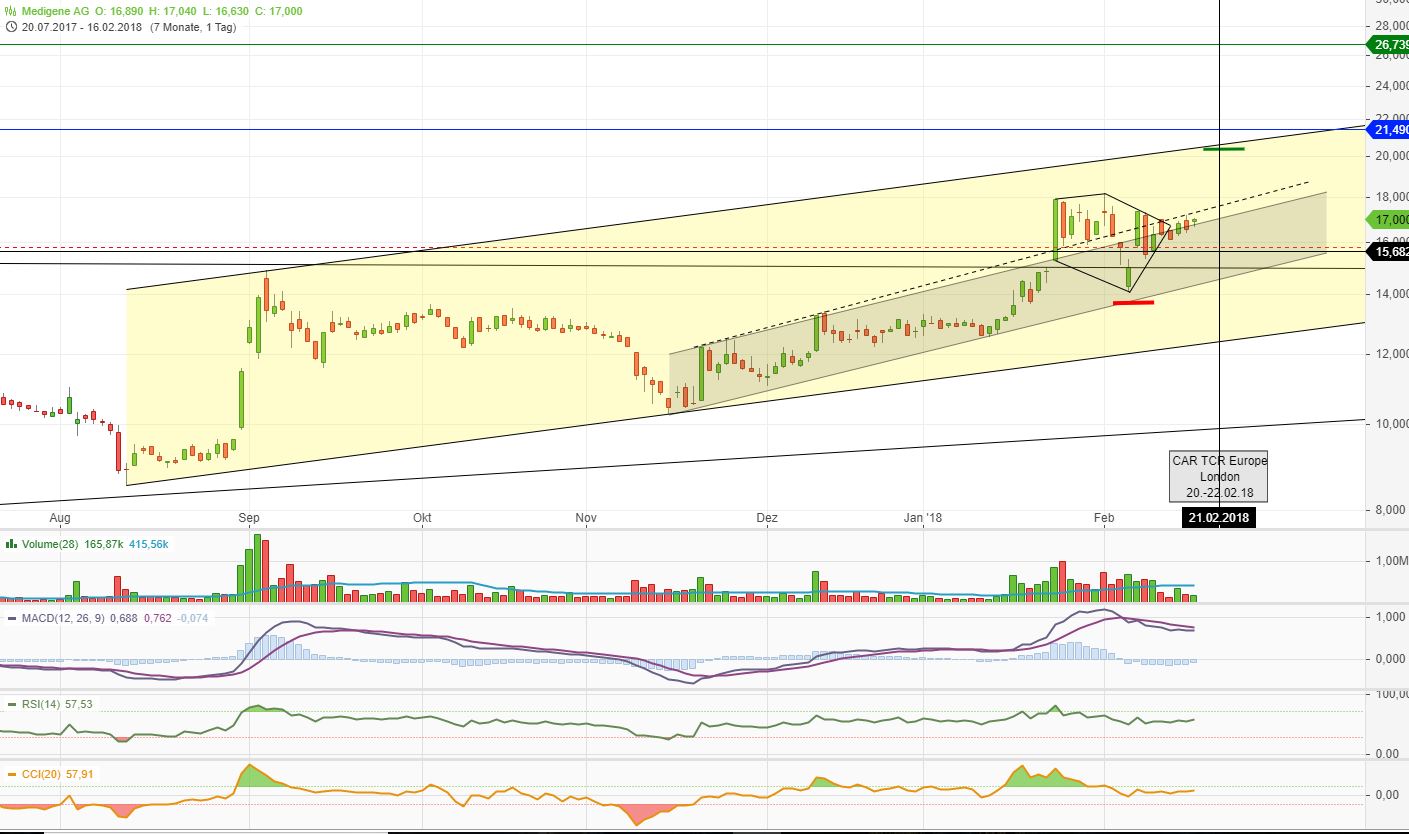Click the clock icon next to the date range

[x=10, y=28]
